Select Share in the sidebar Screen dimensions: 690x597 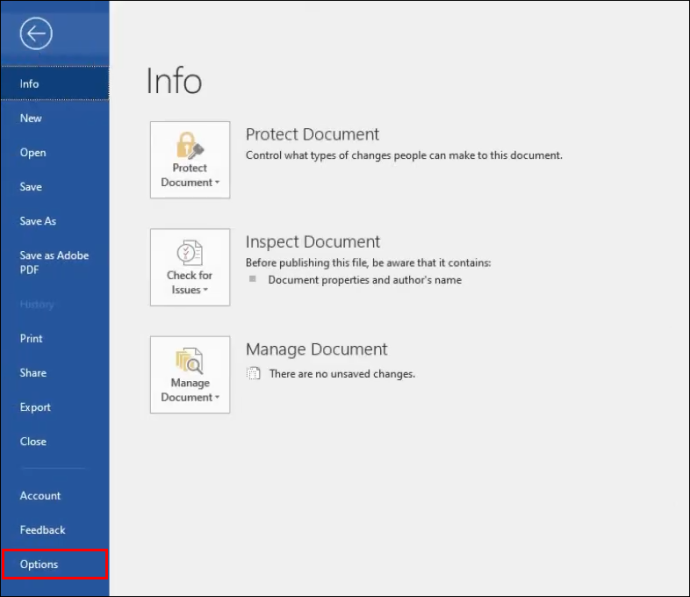point(55,373)
